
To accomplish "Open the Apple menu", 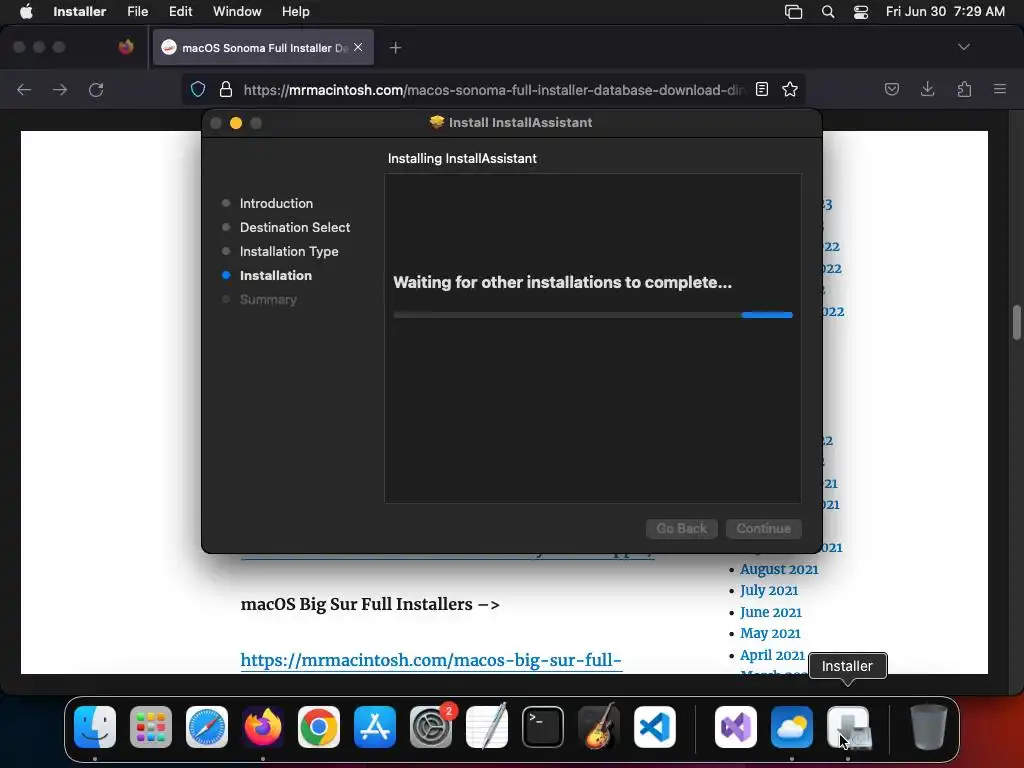I will [x=26, y=12].
